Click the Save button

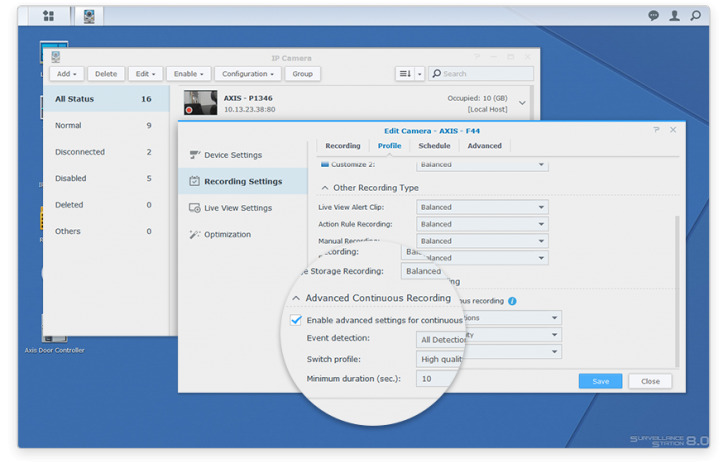(x=600, y=381)
